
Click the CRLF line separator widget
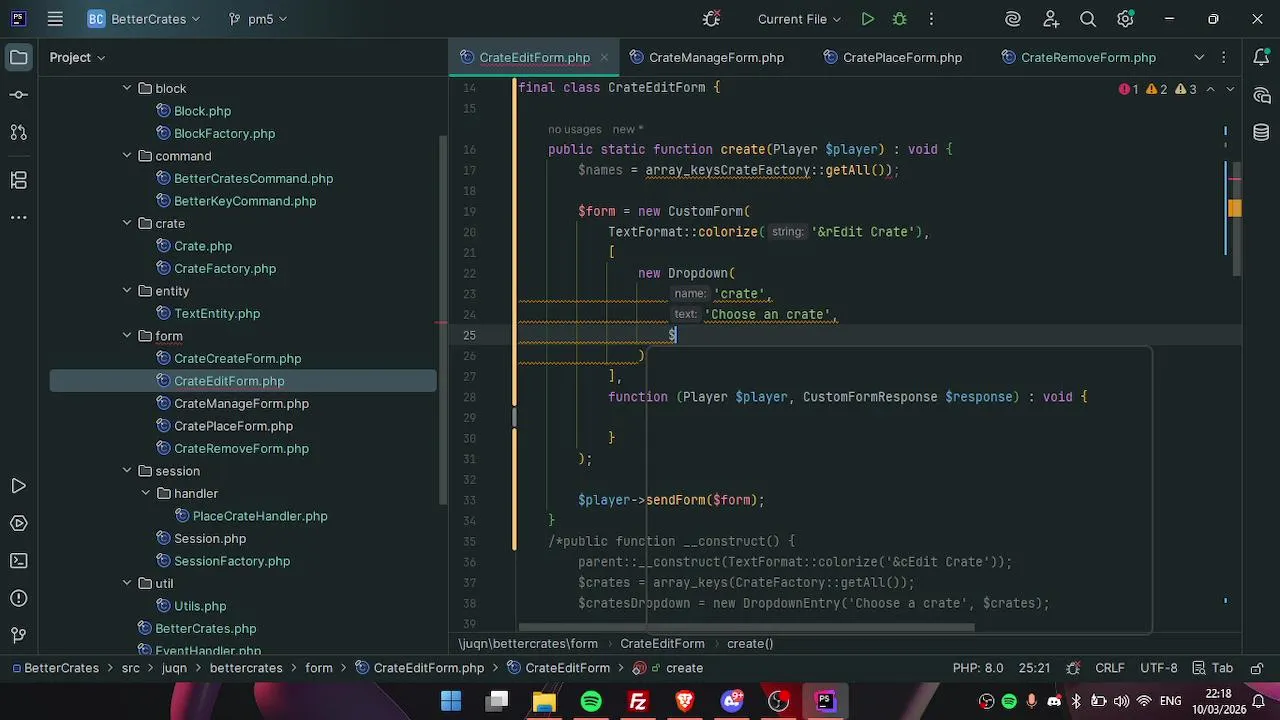[x=1110, y=668]
